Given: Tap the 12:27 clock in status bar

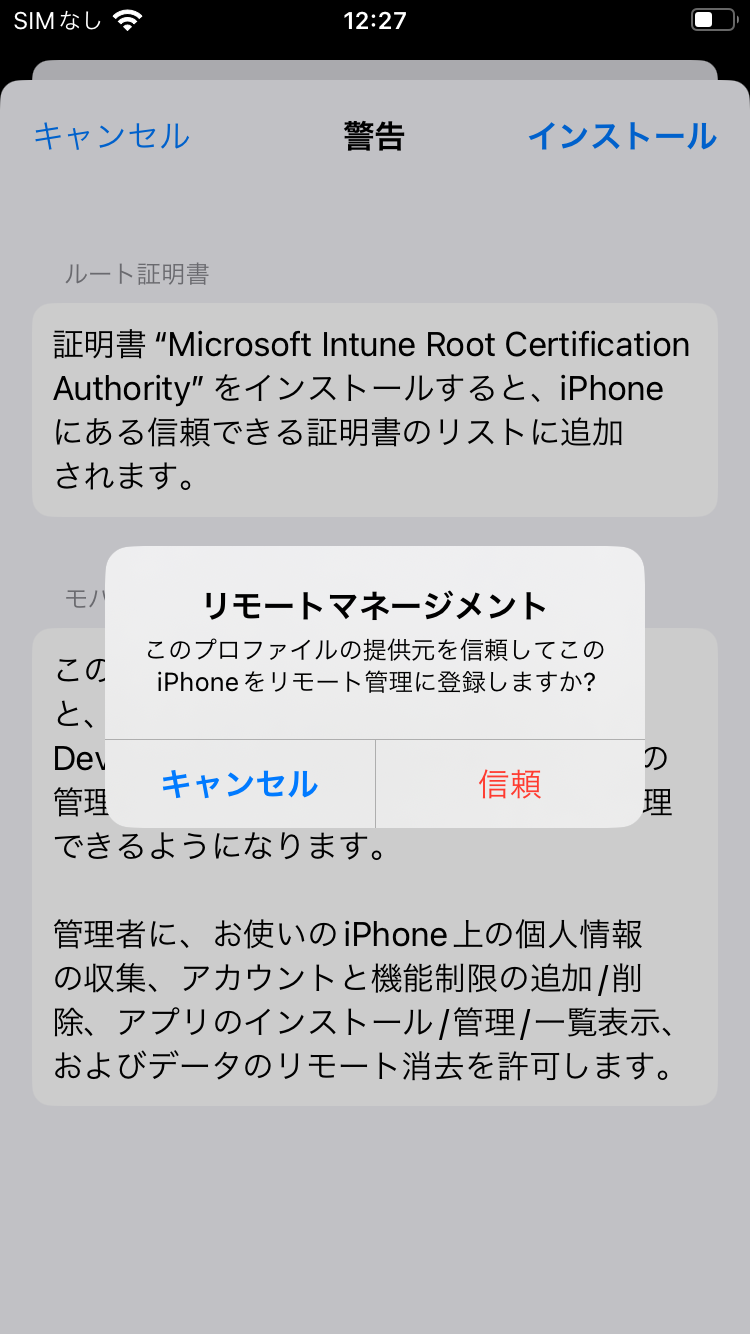Looking at the screenshot, I should pyautogui.click(x=374, y=20).
